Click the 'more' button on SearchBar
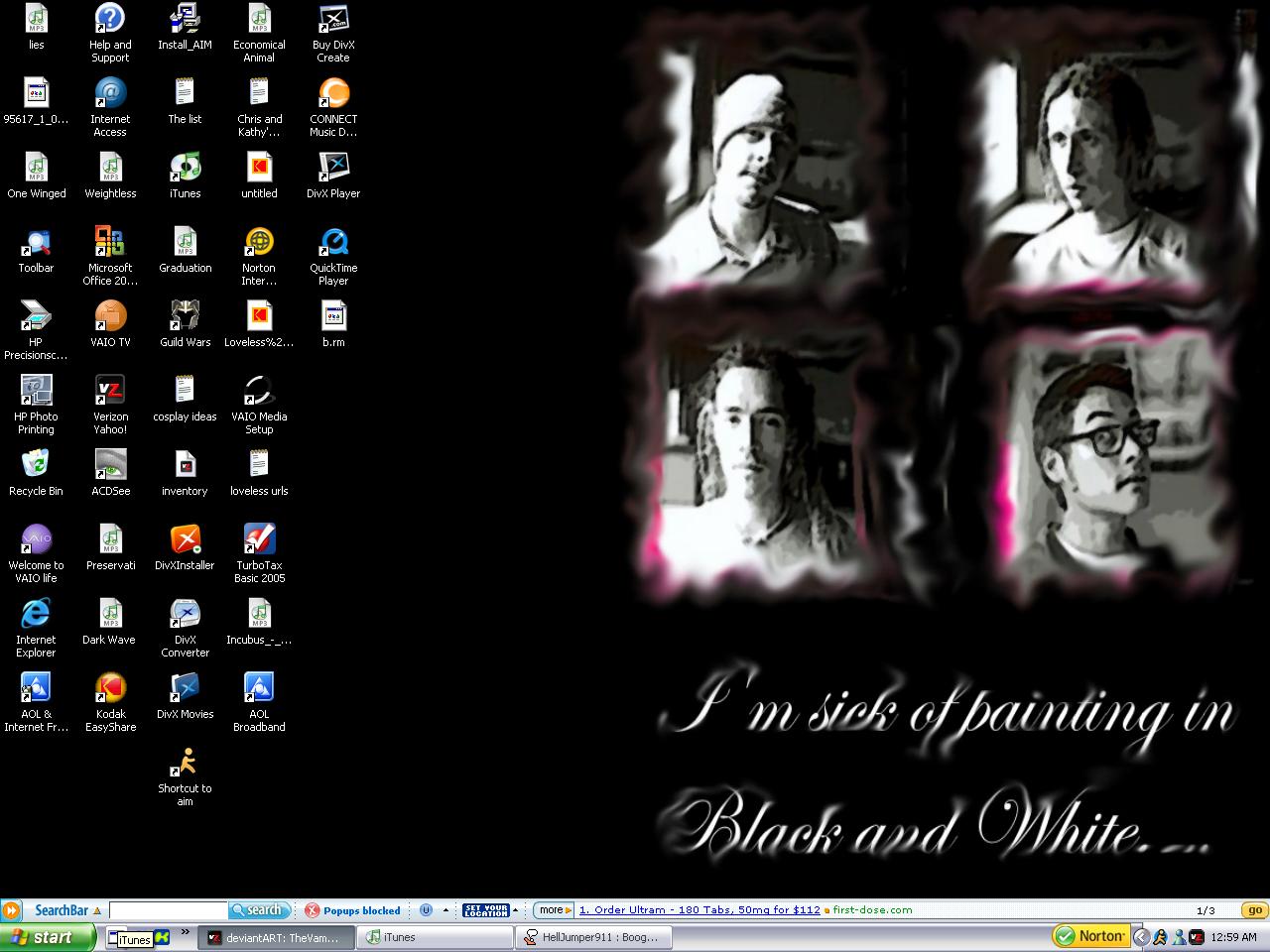The height and width of the screenshot is (952, 1270). [x=554, y=909]
